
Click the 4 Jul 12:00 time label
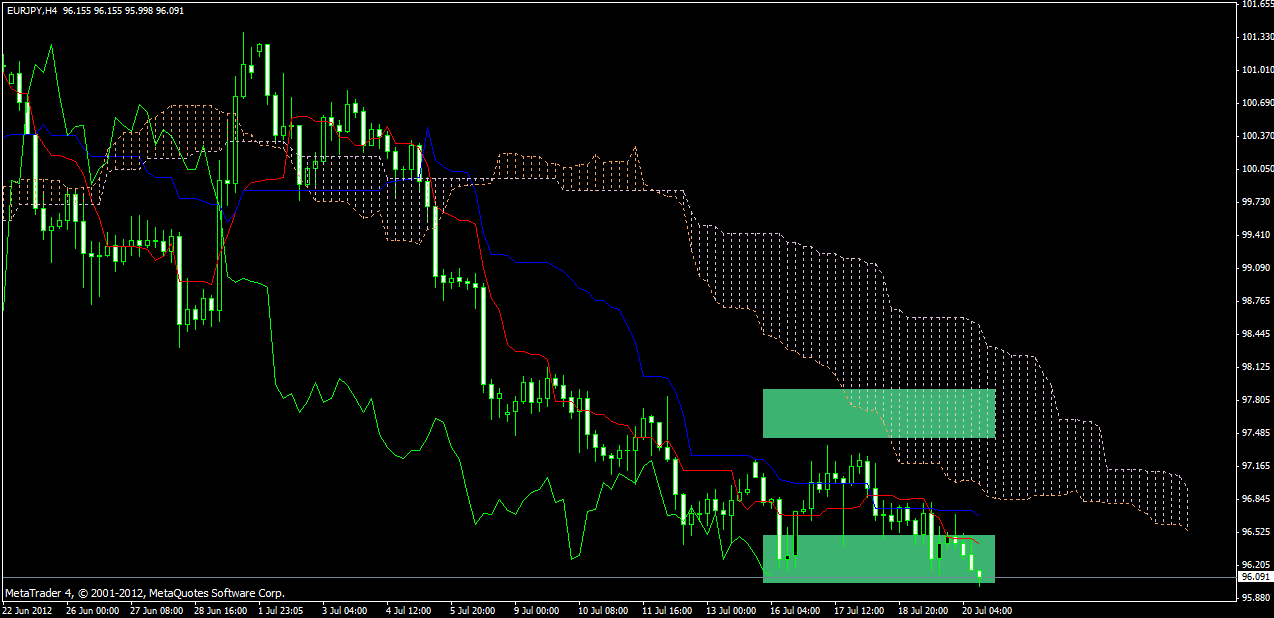click(408, 609)
